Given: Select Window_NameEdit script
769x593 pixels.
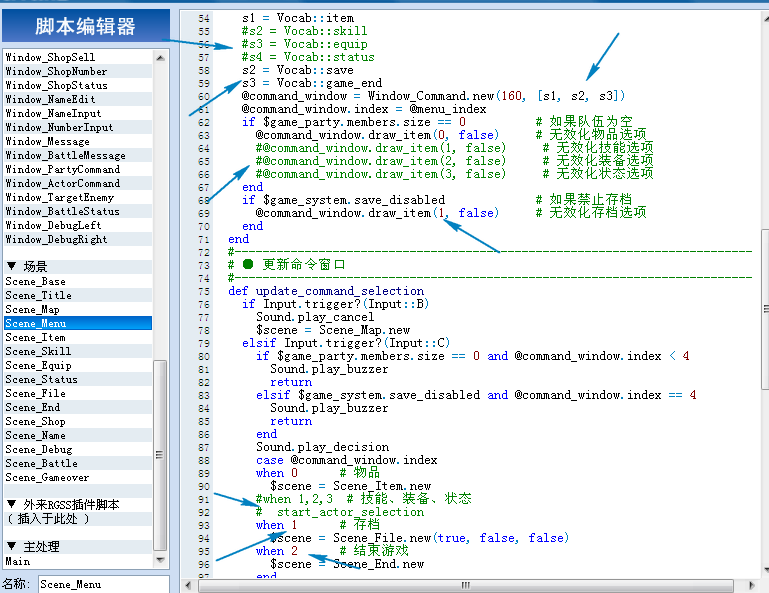Looking at the screenshot, I should 78,99.
